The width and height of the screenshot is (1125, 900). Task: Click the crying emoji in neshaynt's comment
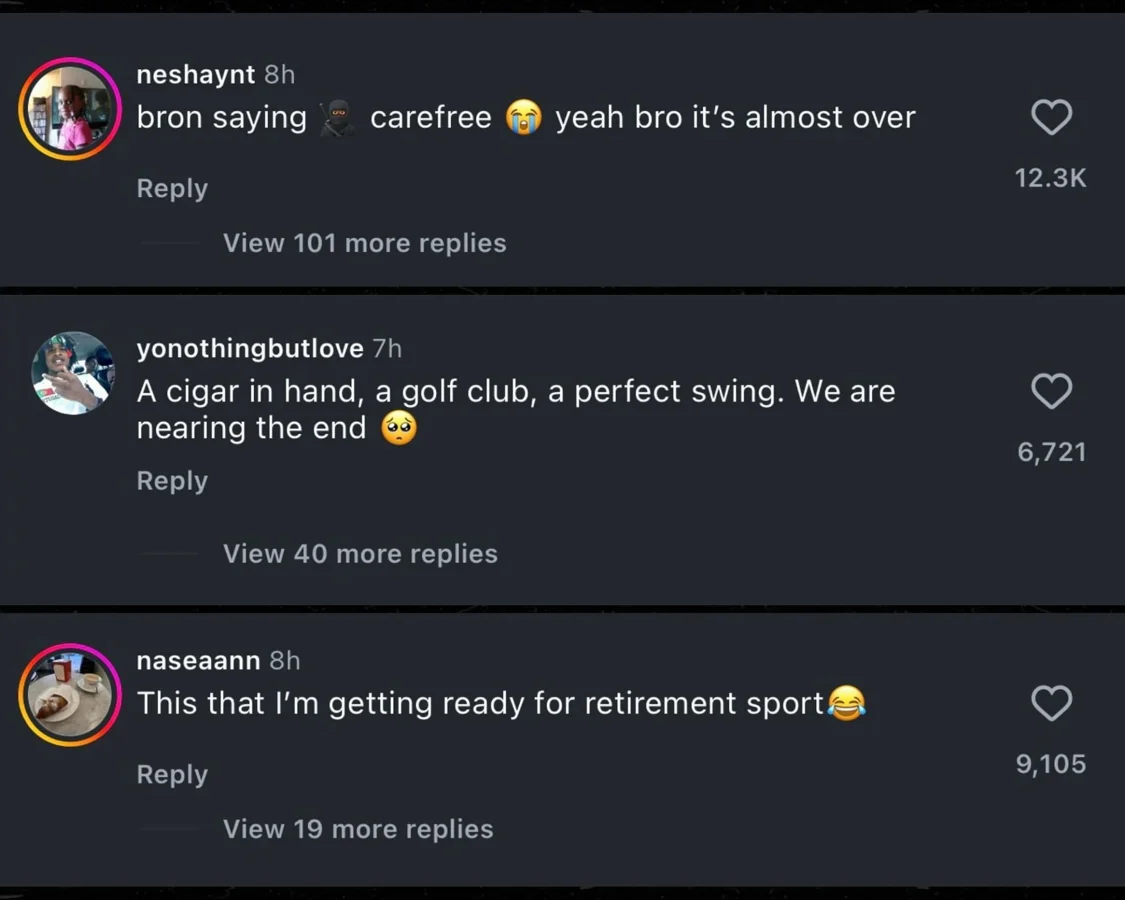(x=523, y=118)
